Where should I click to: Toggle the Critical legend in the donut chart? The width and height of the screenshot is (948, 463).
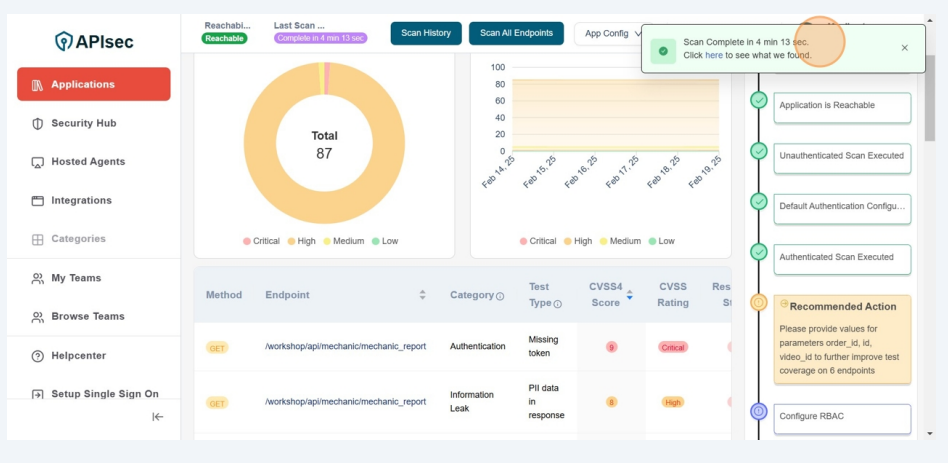tap(260, 241)
